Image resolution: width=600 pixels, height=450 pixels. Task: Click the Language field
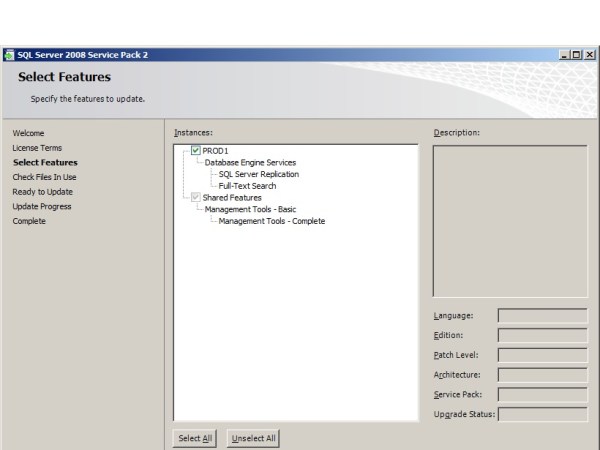point(542,315)
